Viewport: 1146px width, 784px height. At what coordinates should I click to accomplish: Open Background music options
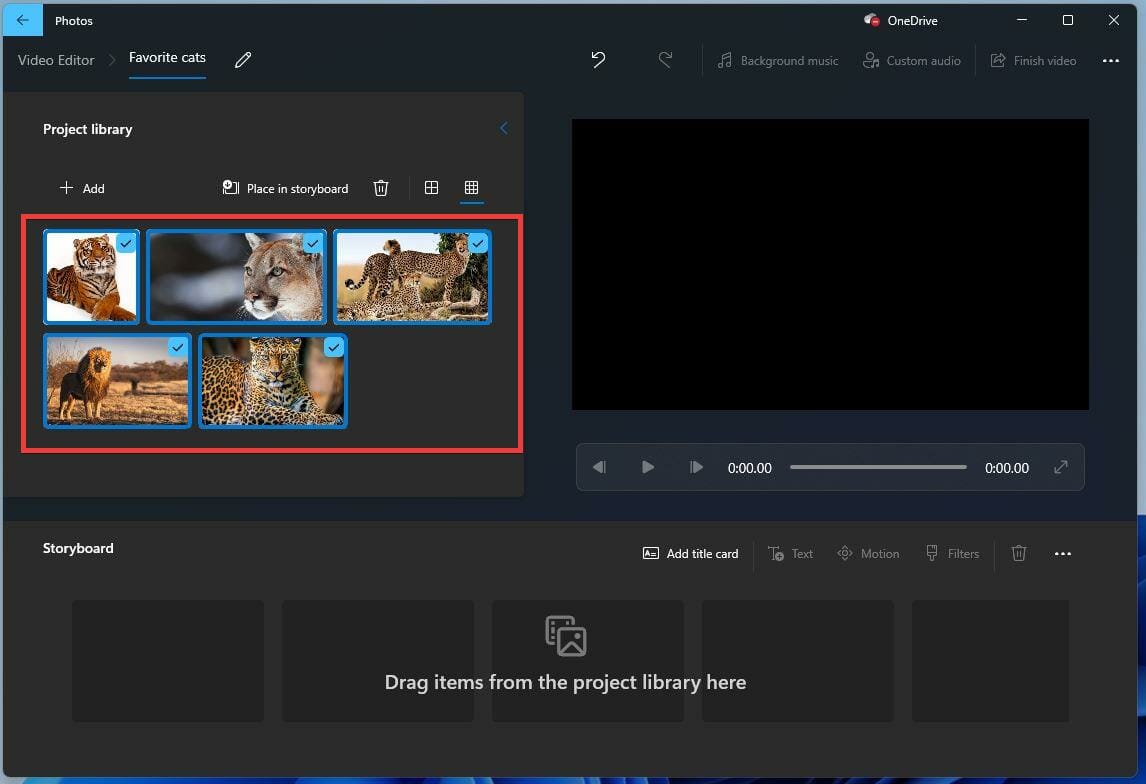[x=777, y=60]
